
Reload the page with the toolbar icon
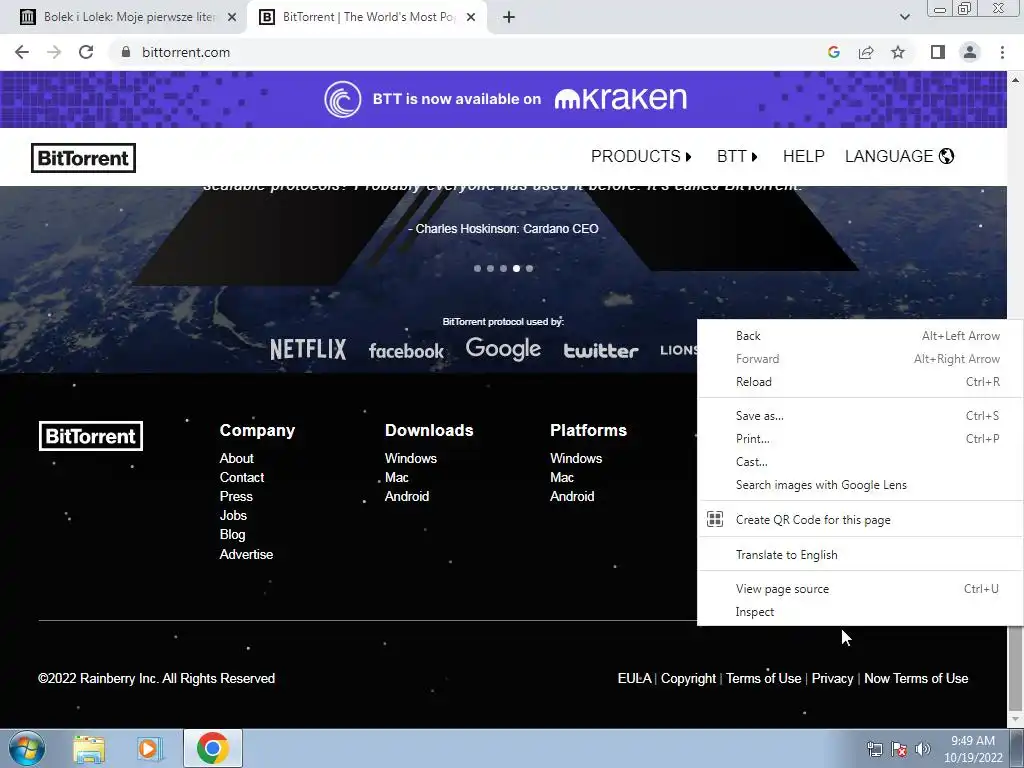tap(86, 52)
